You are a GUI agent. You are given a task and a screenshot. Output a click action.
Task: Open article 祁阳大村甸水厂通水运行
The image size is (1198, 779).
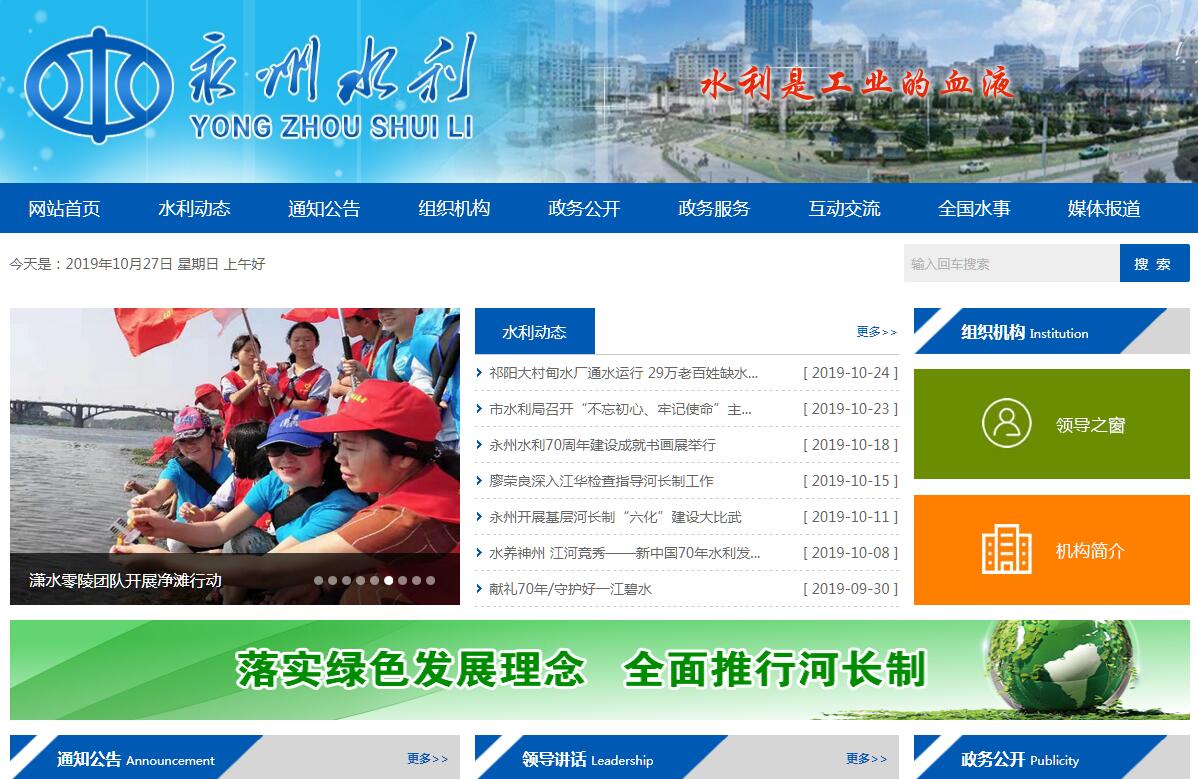point(623,373)
